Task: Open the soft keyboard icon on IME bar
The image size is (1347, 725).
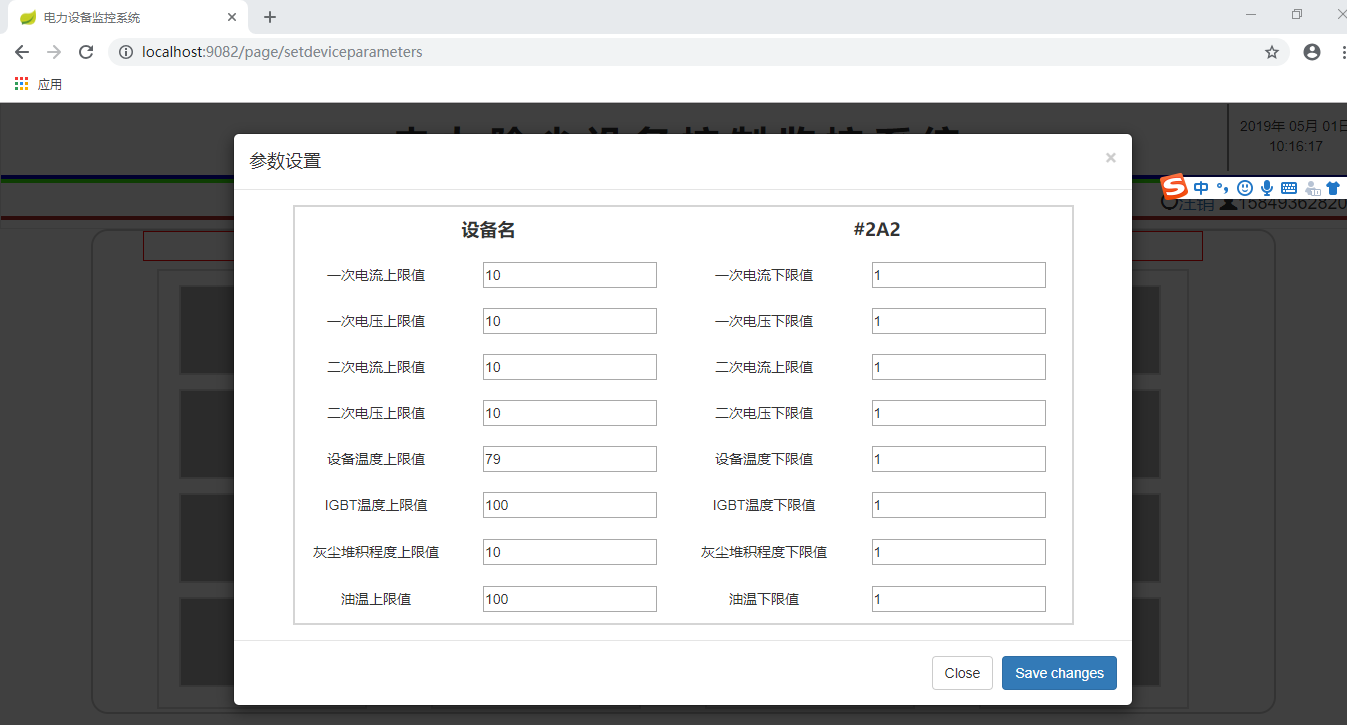Action: 1289,188
